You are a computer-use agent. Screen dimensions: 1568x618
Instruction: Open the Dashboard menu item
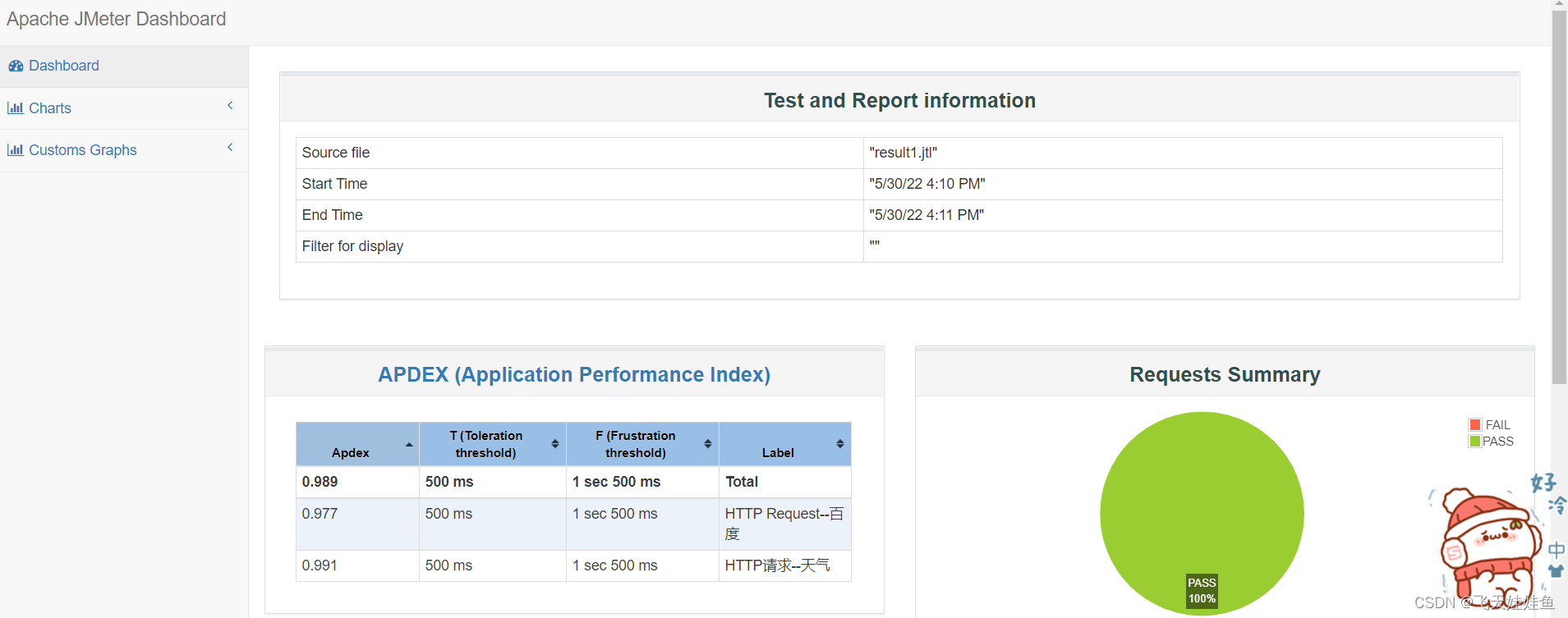[x=64, y=66]
